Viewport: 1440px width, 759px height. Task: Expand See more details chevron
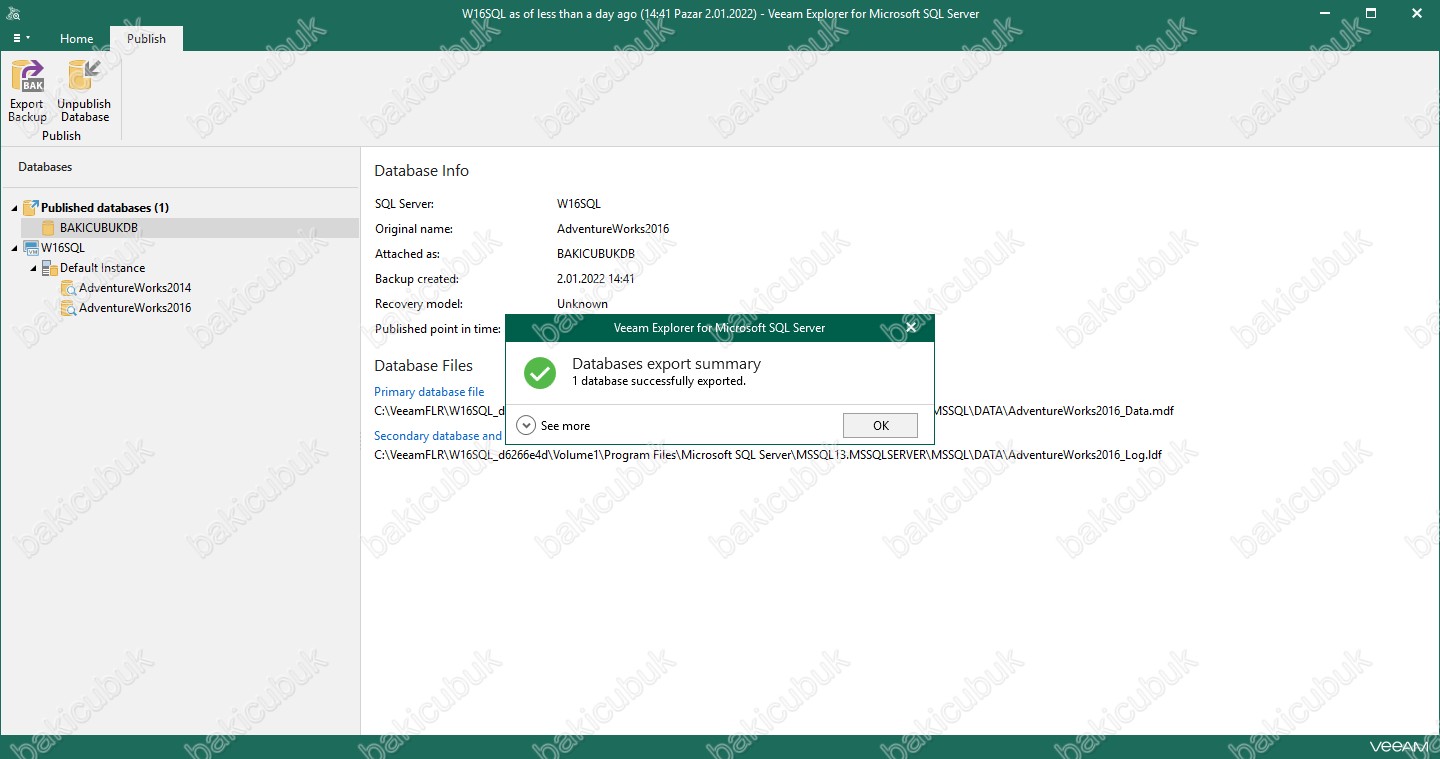pyautogui.click(x=526, y=425)
